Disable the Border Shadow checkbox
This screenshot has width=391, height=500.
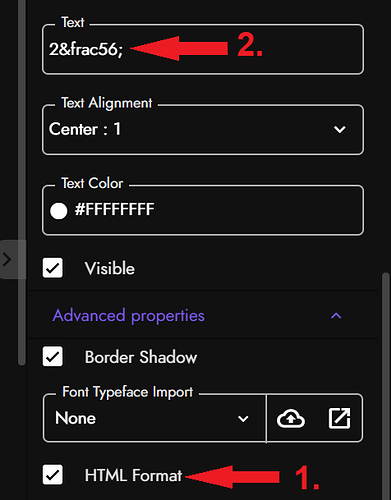click(x=53, y=356)
